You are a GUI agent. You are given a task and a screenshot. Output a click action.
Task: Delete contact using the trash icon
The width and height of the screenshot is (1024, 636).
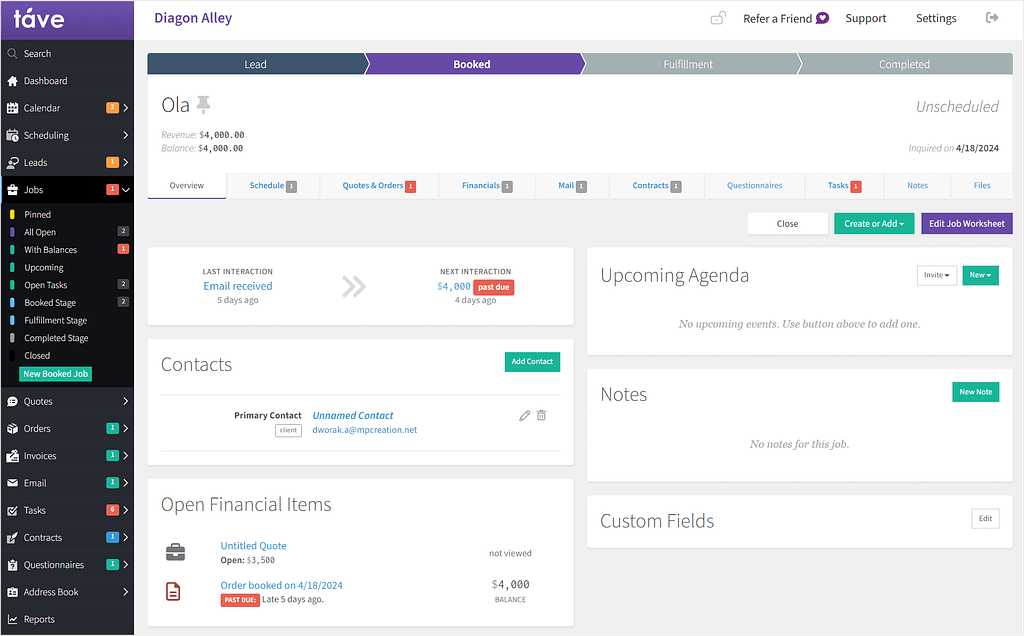[541, 415]
